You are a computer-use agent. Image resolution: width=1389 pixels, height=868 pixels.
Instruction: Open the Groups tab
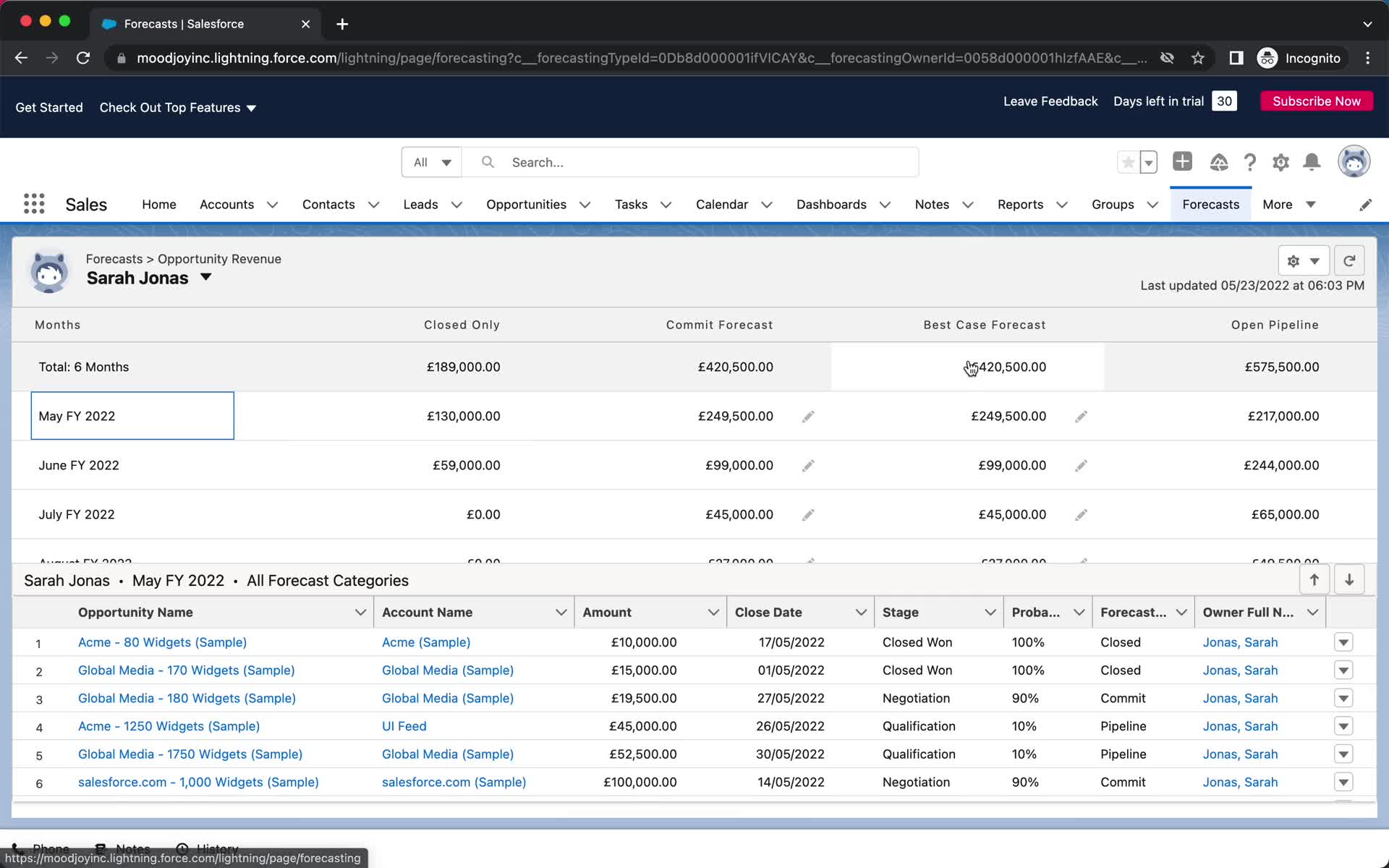point(1113,205)
